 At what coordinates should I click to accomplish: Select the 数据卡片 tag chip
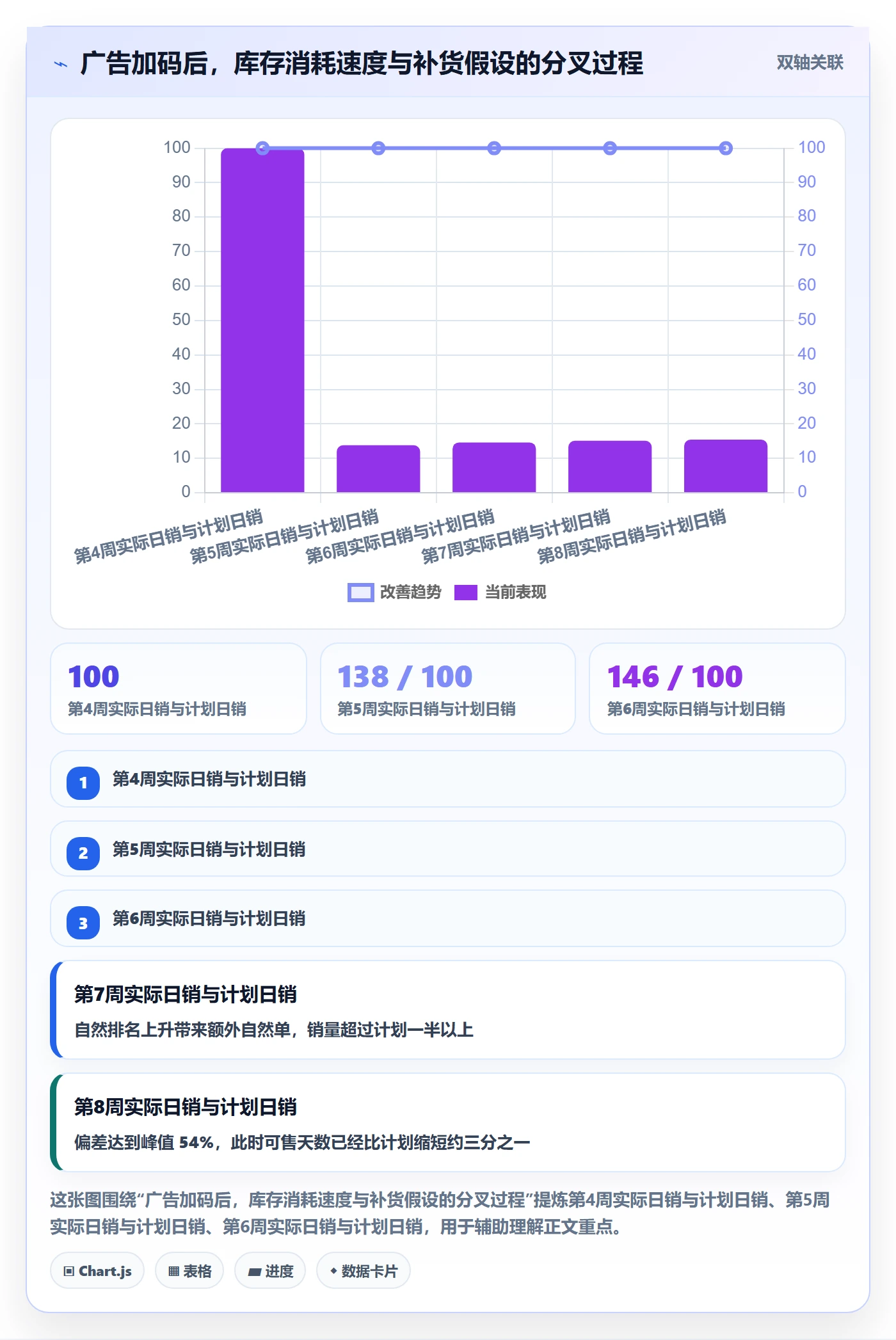(x=364, y=1271)
